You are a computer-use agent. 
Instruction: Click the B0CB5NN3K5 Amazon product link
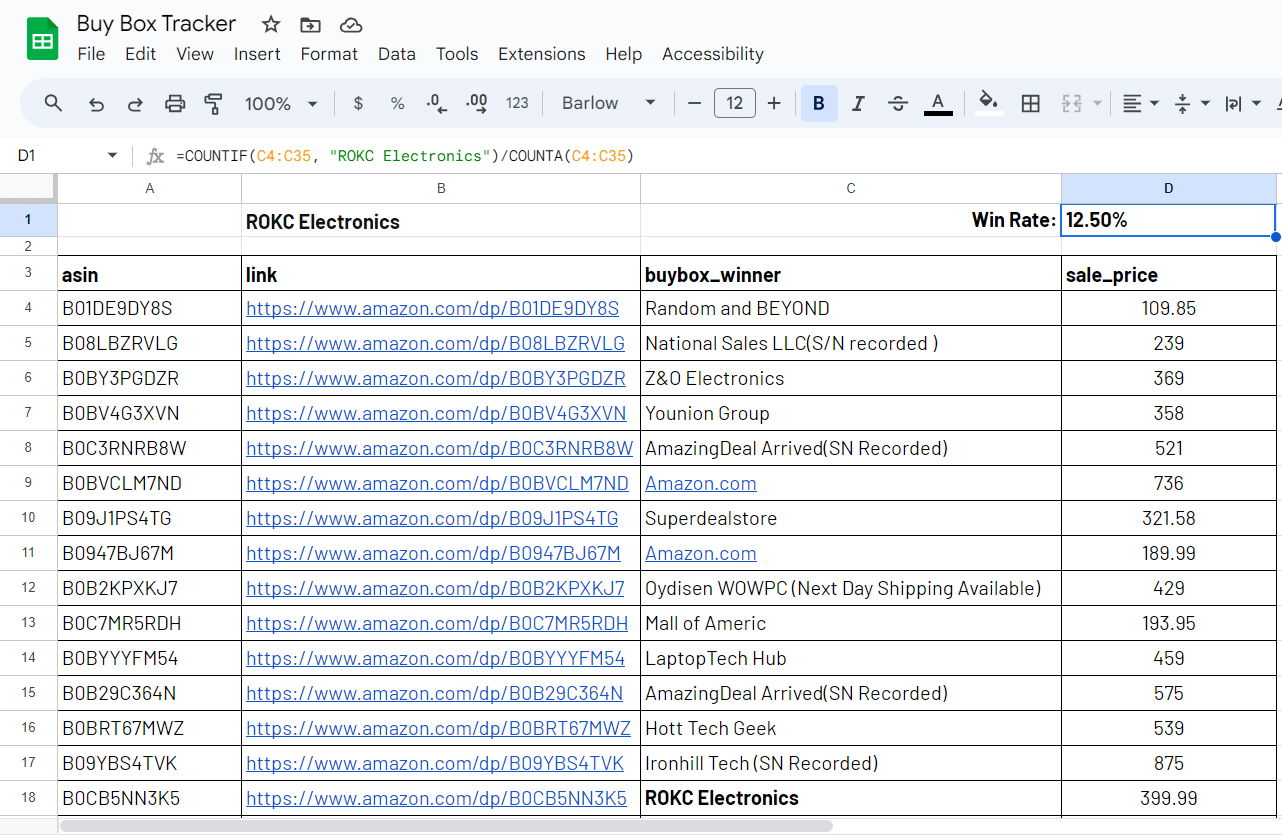[436, 798]
